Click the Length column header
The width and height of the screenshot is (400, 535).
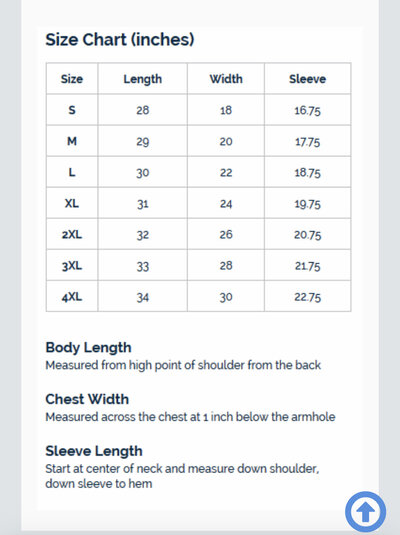(143, 79)
